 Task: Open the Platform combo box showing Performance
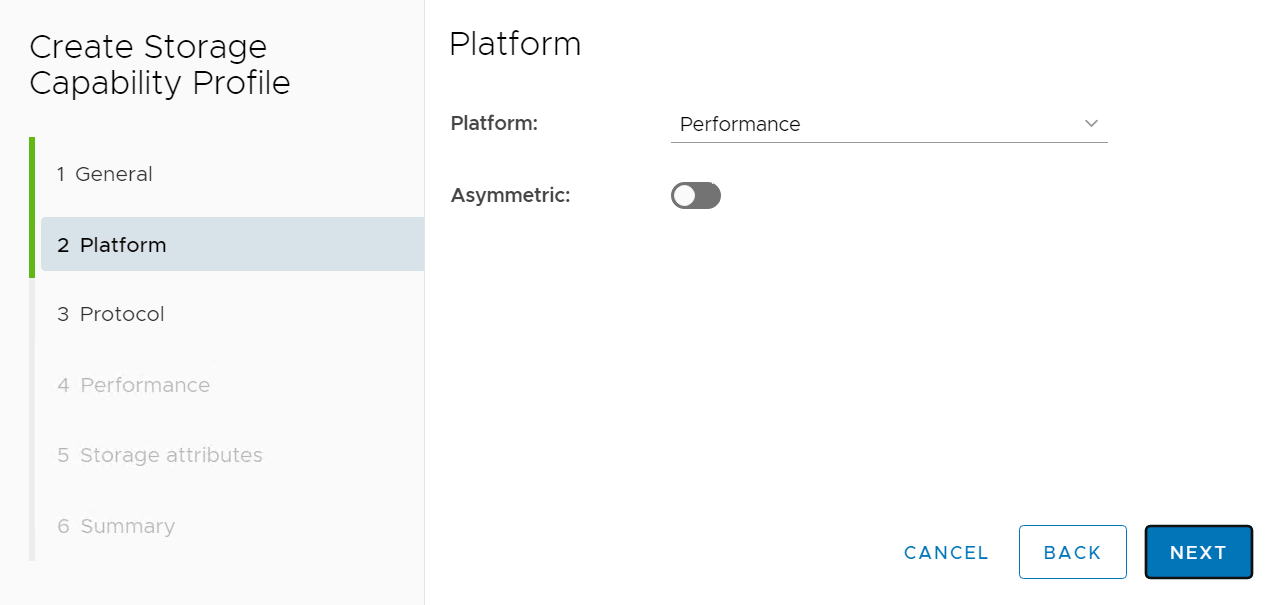(888, 124)
